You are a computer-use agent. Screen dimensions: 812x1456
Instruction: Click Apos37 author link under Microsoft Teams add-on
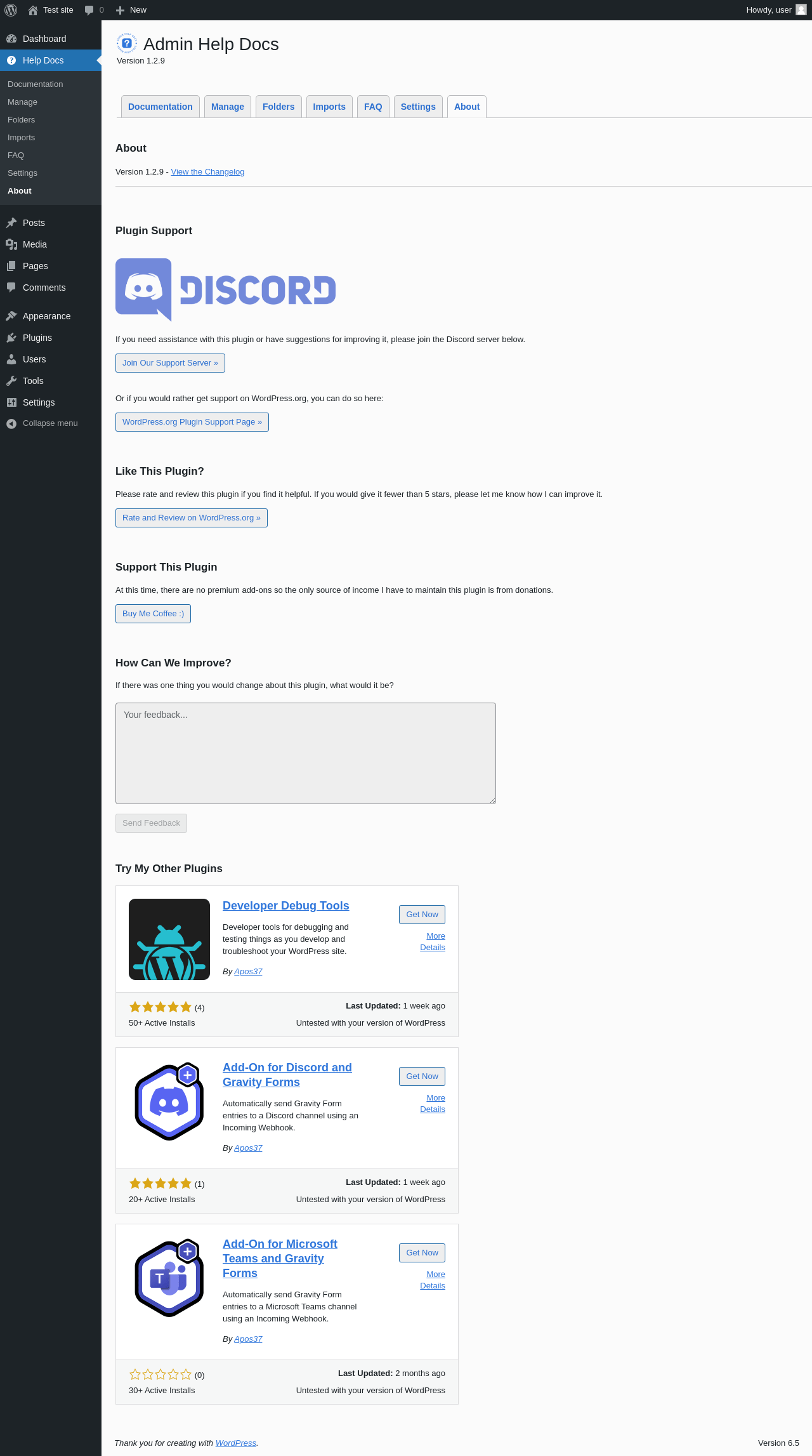(248, 1339)
